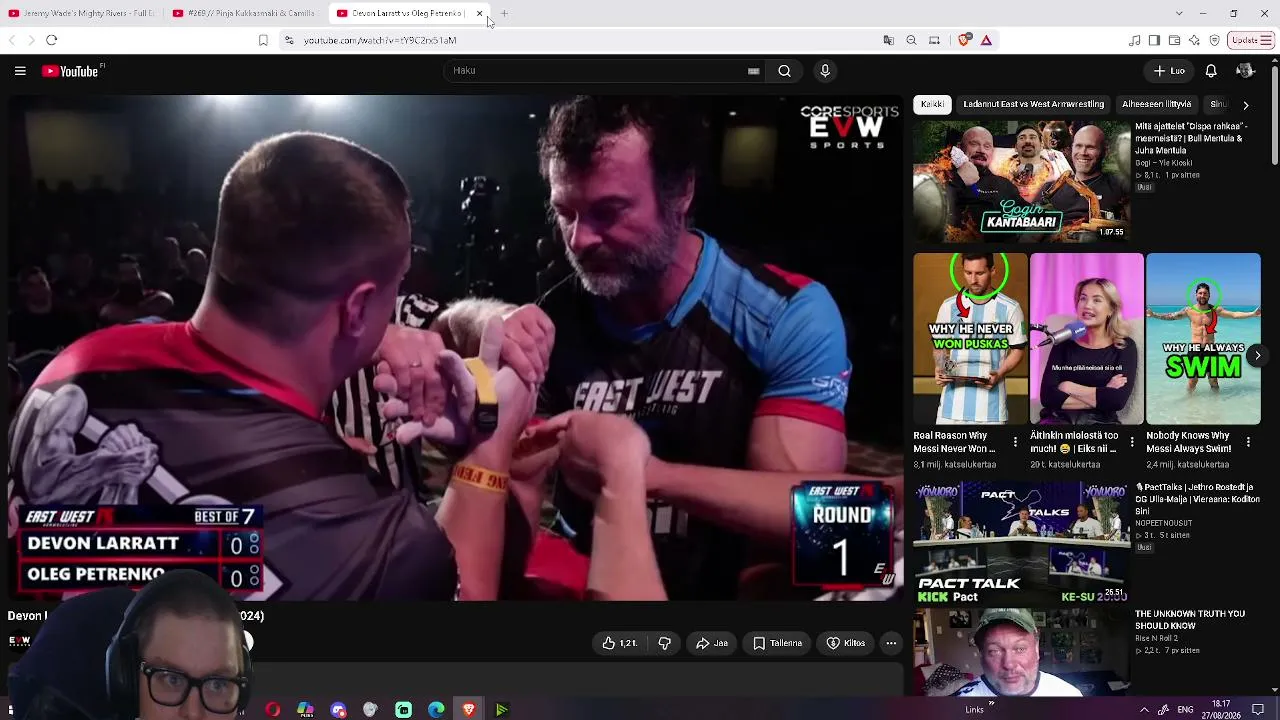Click the Jaa share button
1280x720 pixels.
(x=712, y=643)
